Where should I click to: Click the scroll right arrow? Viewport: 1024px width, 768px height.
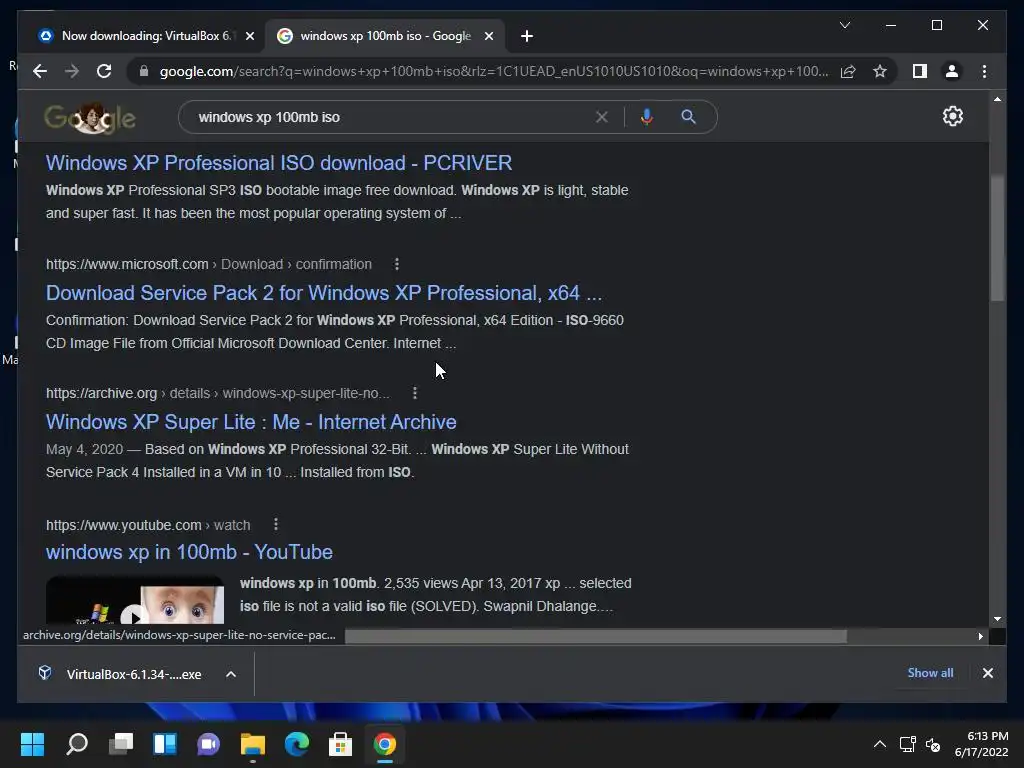pos(980,636)
